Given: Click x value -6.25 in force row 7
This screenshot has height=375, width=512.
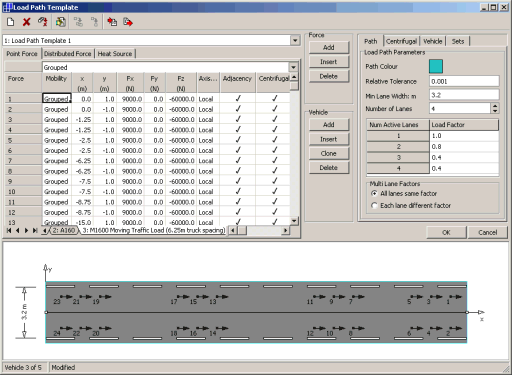Looking at the screenshot, I should pos(83,161).
